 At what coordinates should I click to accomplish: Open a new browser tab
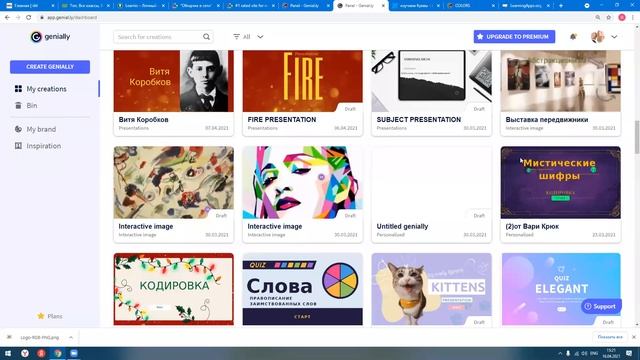pyautogui.click(x=561, y=6)
